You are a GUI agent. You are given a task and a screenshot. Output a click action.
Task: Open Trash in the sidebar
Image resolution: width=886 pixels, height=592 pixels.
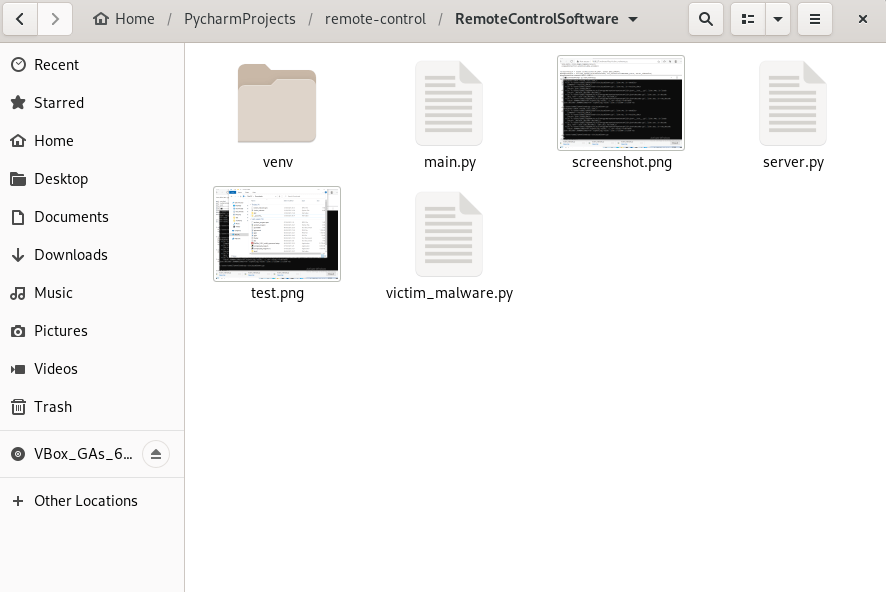click(53, 407)
